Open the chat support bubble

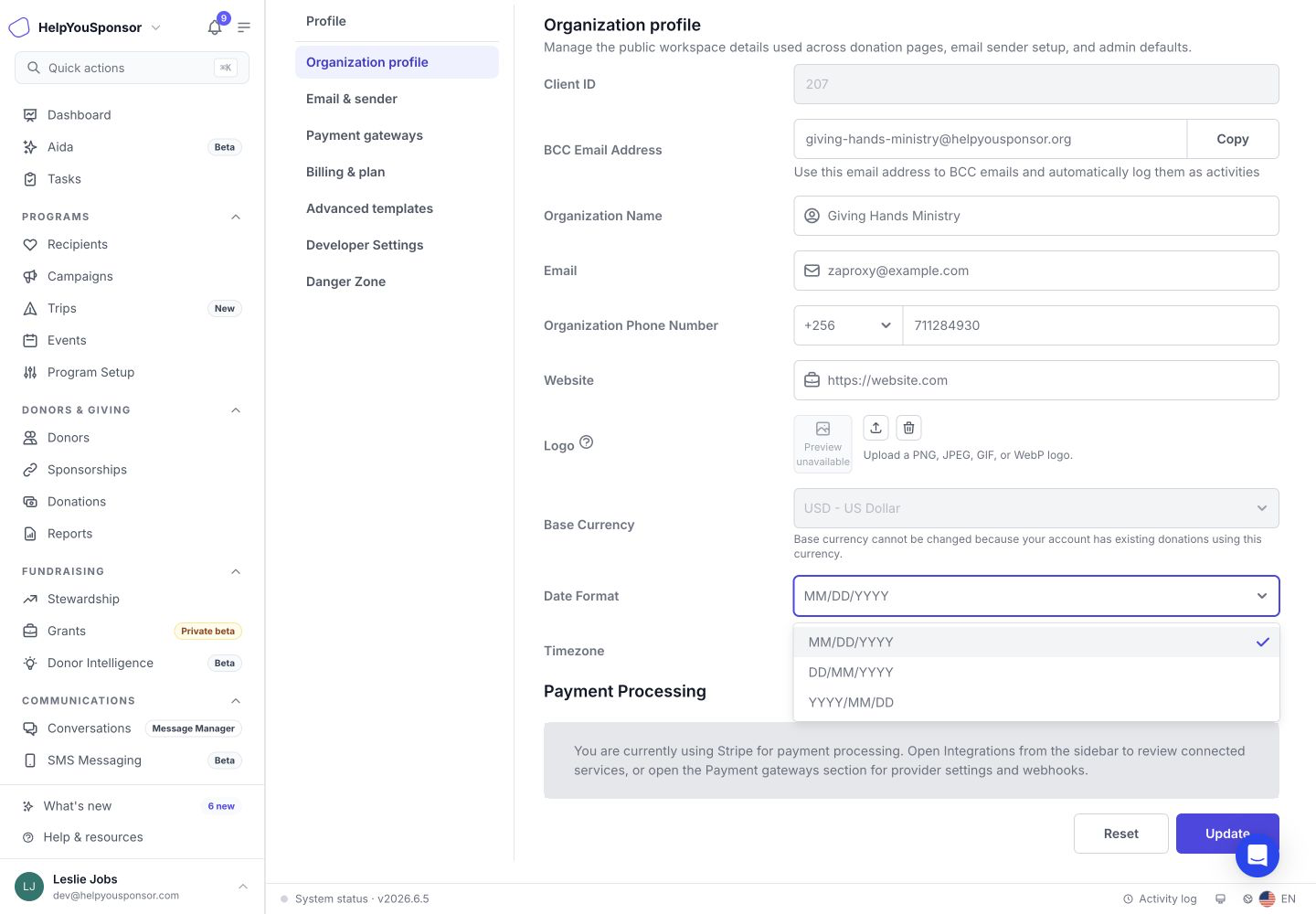1258,856
